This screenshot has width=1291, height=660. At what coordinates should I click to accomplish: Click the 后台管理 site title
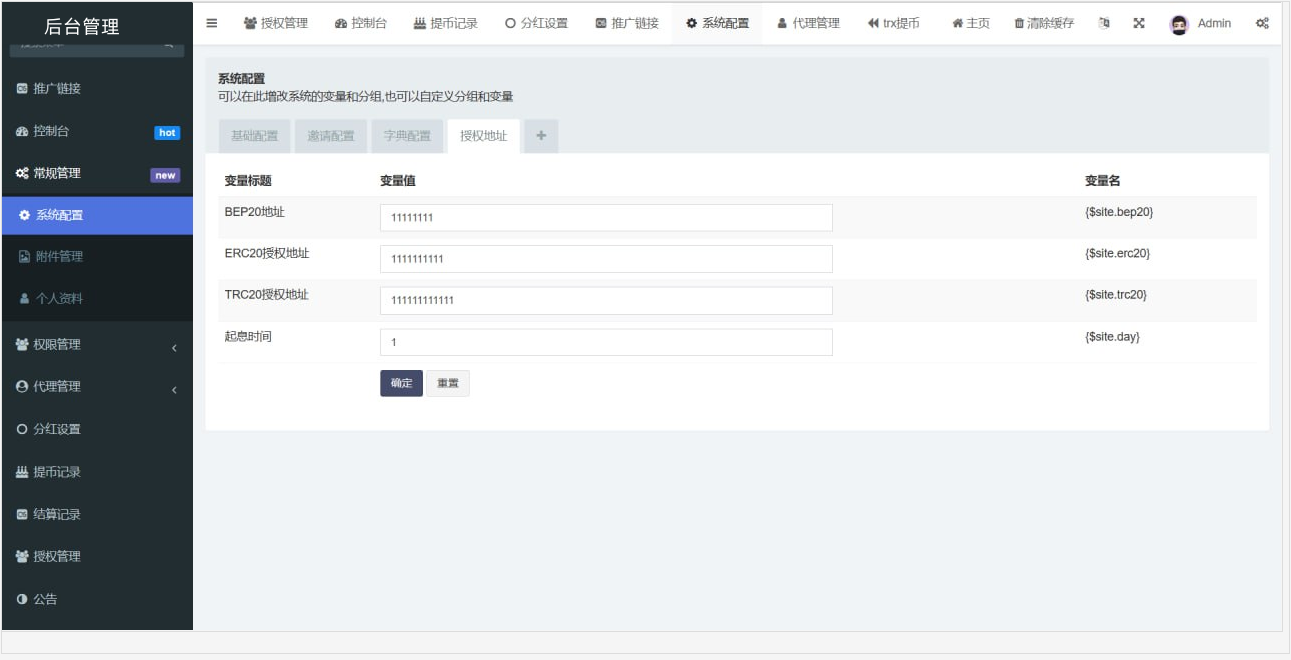pyautogui.click(x=82, y=27)
